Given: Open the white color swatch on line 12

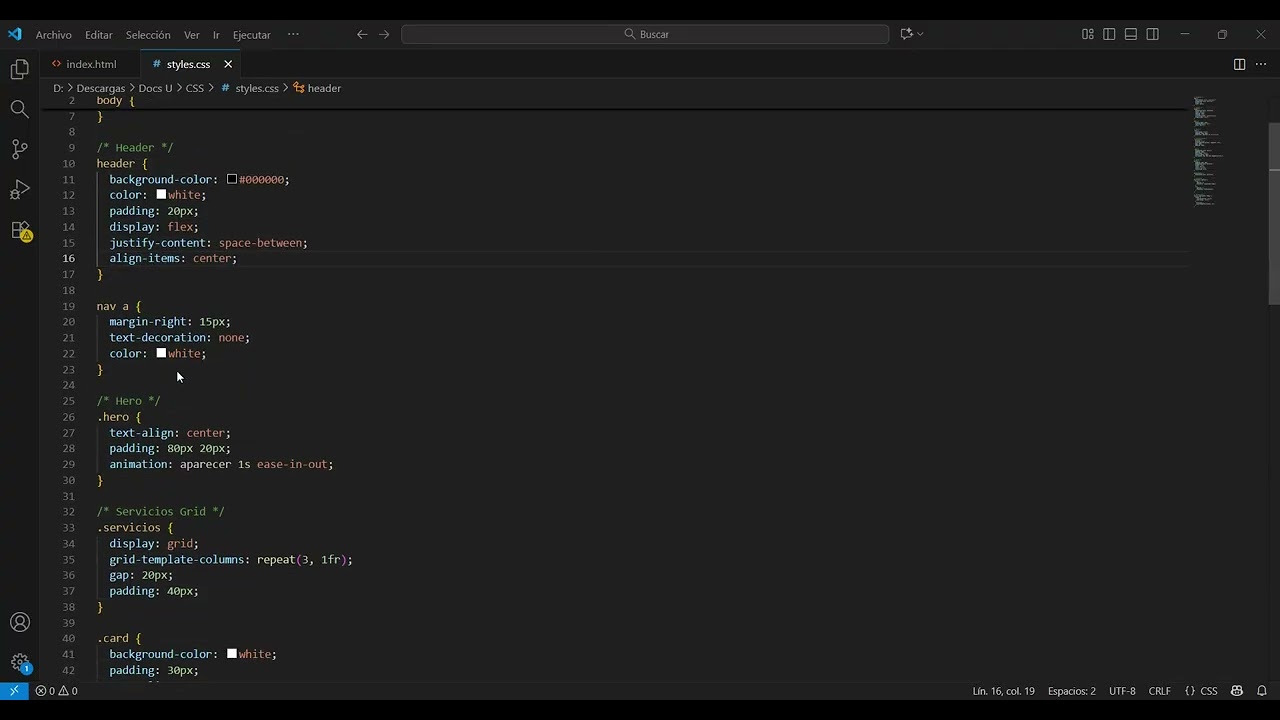Looking at the screenshot, I should [161, 195].
